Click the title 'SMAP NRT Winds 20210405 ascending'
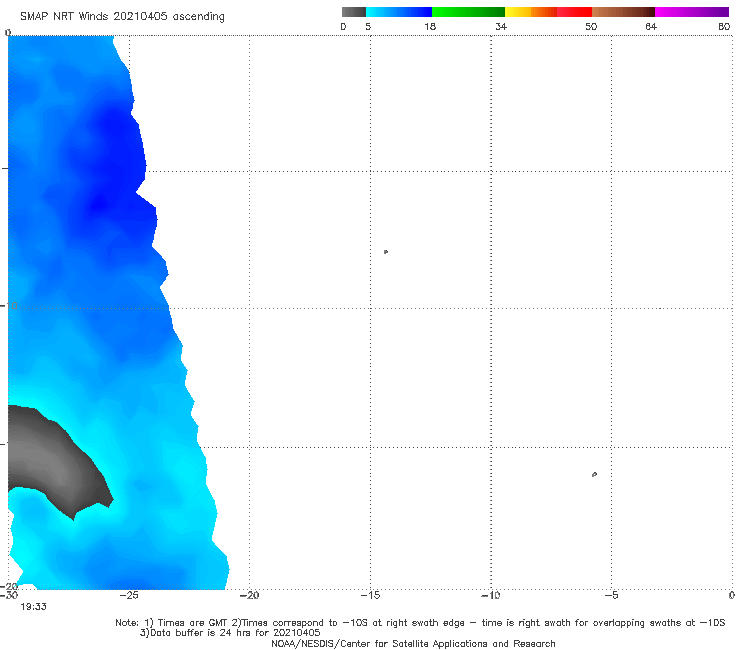The image size is (740, 650). (122, 17)
